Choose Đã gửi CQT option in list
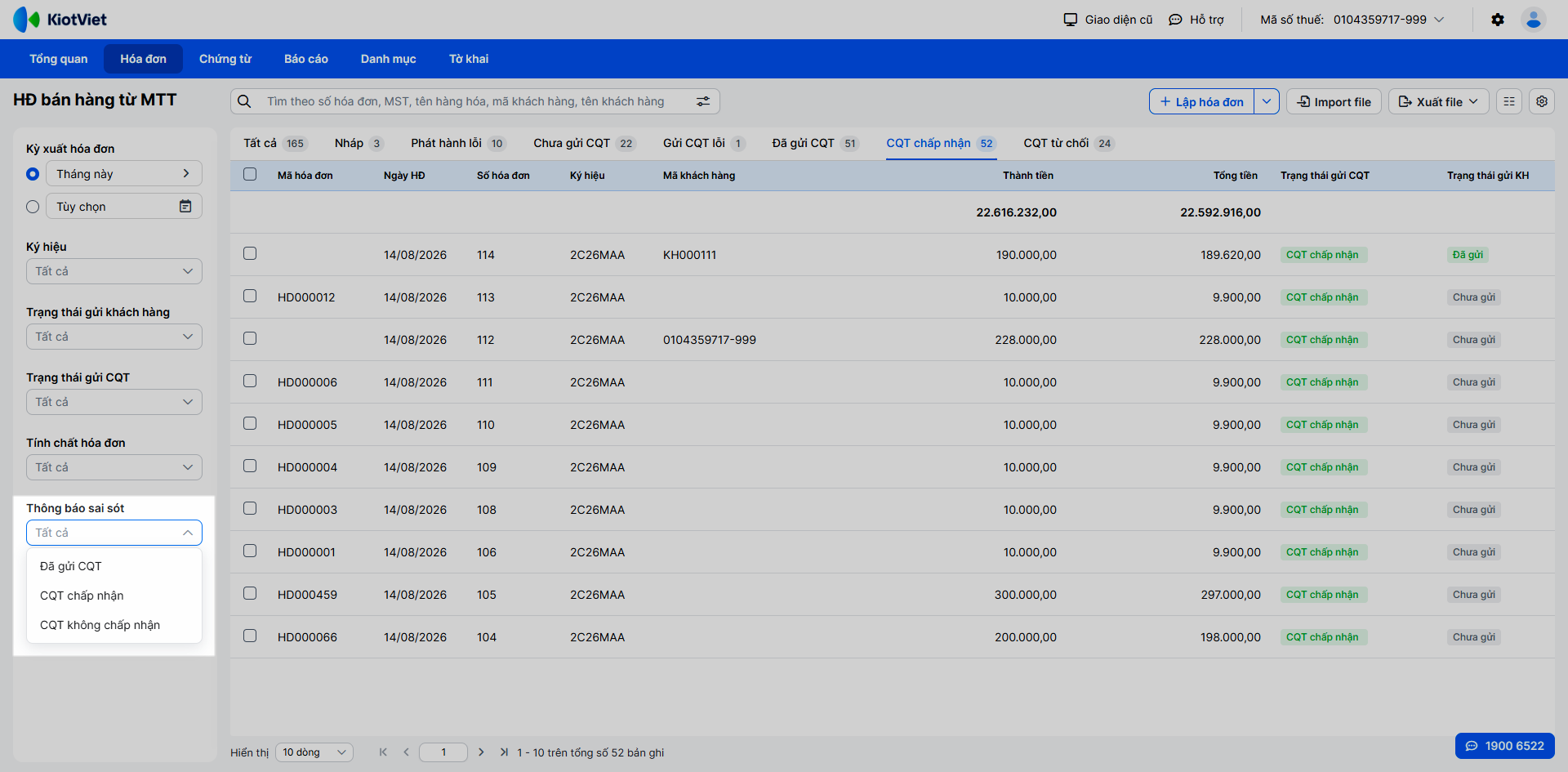This screenshot has width=1568, height=772. coord(114,566)
